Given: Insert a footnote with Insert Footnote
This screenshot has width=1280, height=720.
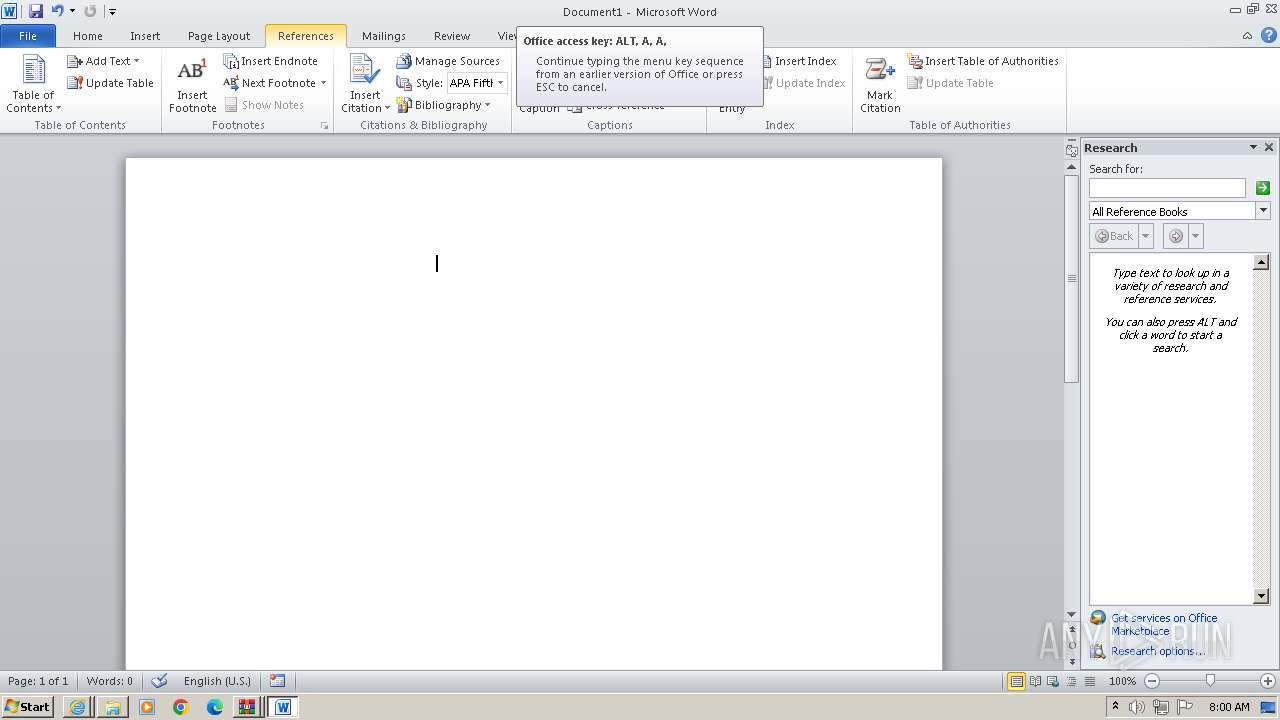Looking at the screenshot, I should pyautogui.click(x=192, y=84).
